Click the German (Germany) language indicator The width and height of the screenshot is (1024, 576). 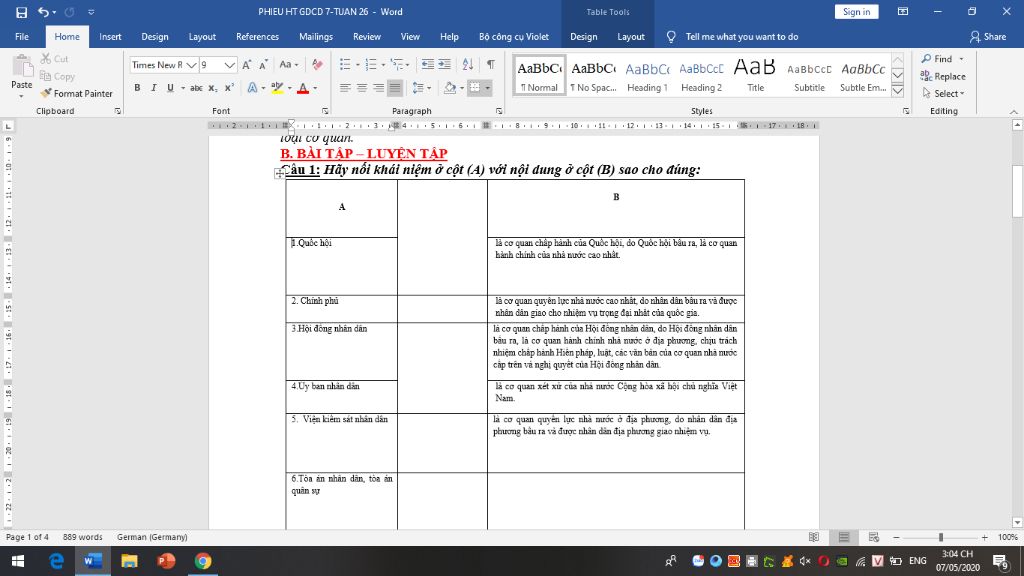(152, 537)
